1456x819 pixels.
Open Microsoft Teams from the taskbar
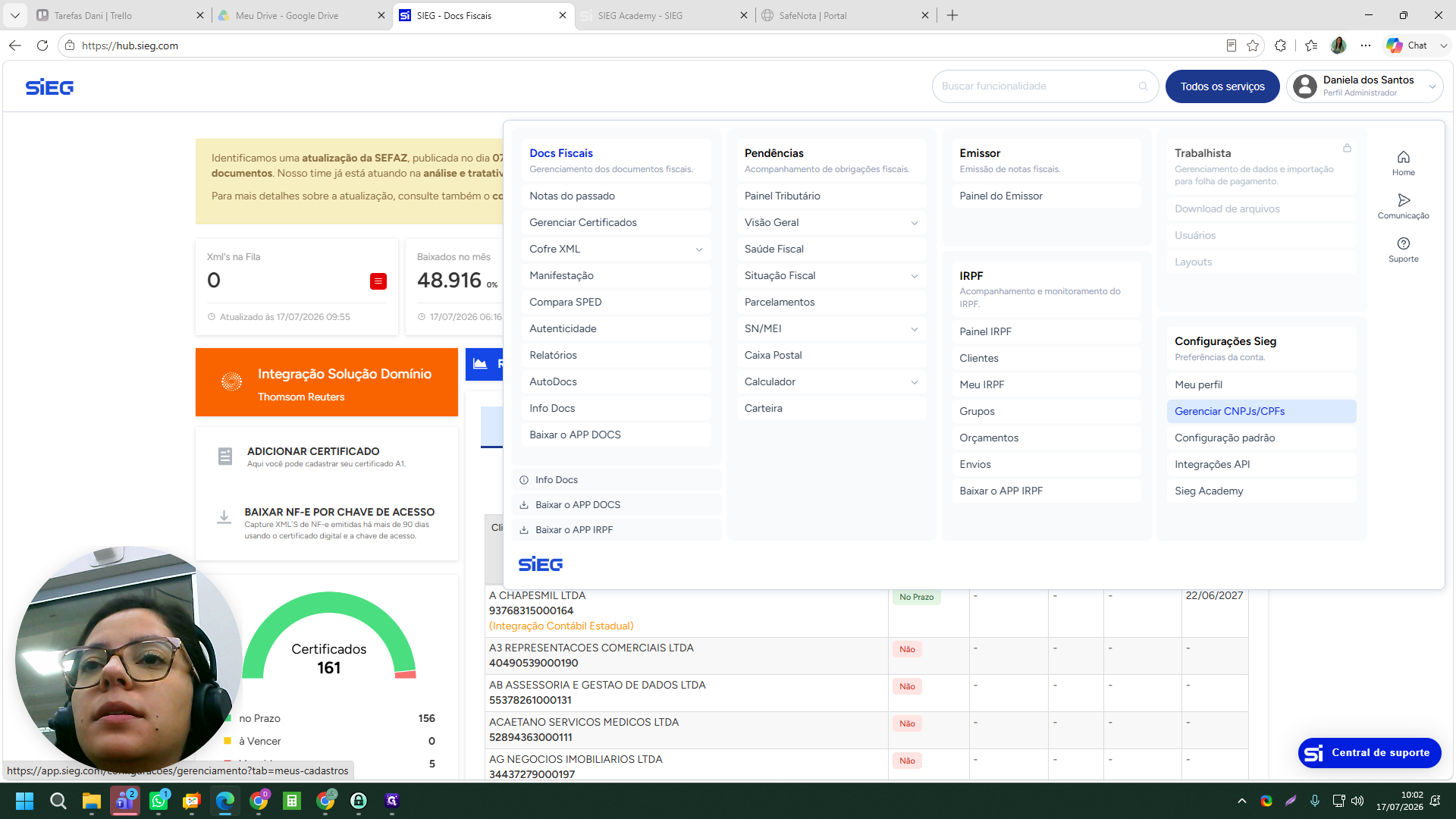tap(125, 801)
